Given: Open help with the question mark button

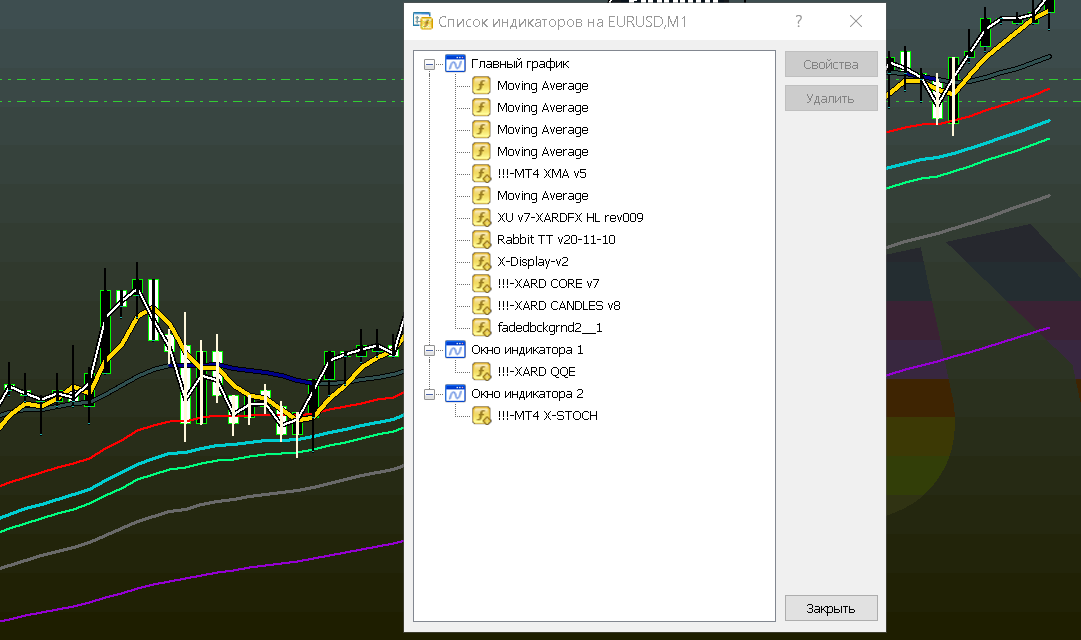Looking at the screenshot, I should pyautogui.click(x=799, y=21).
